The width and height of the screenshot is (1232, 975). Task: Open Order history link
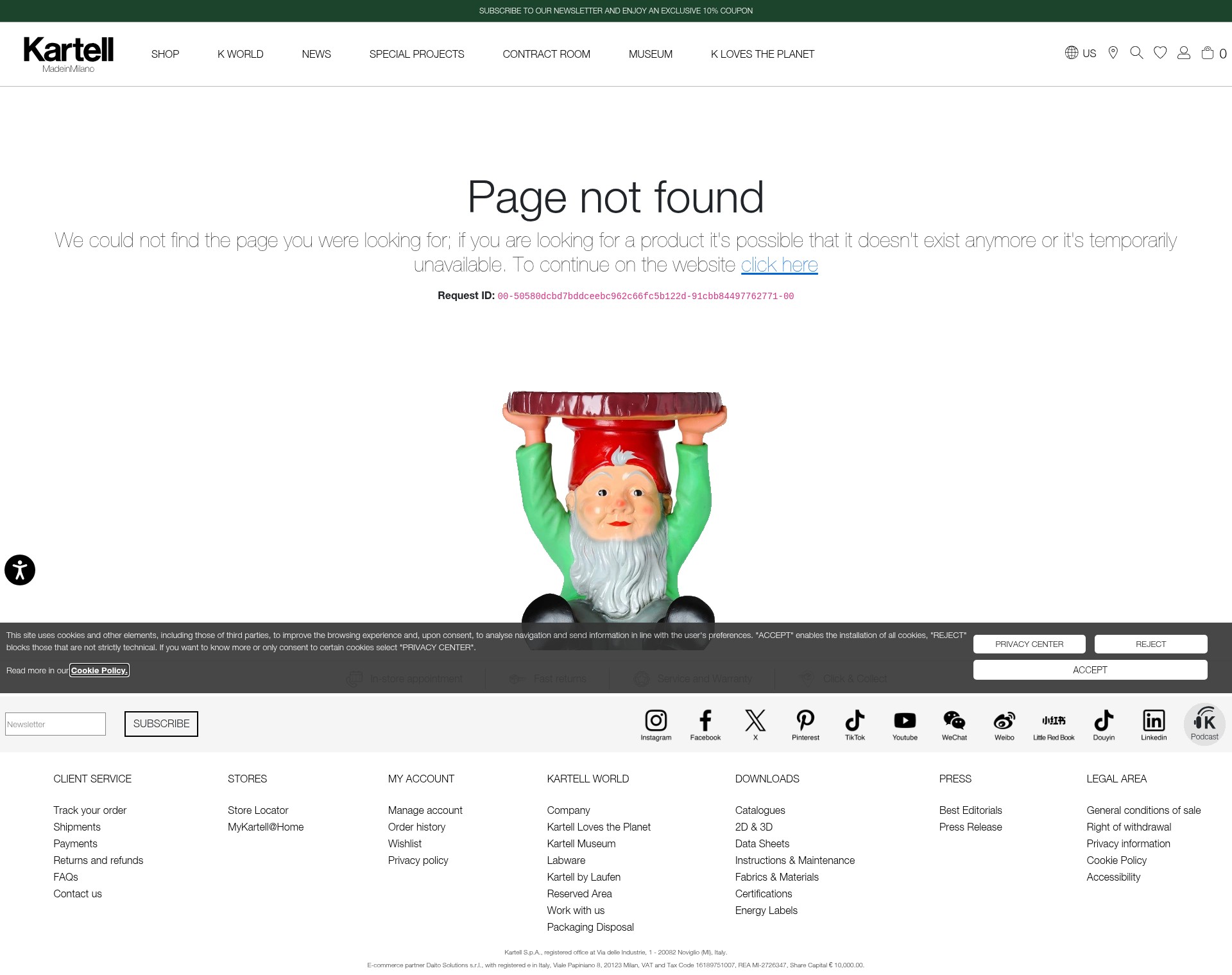pos(416,827)
